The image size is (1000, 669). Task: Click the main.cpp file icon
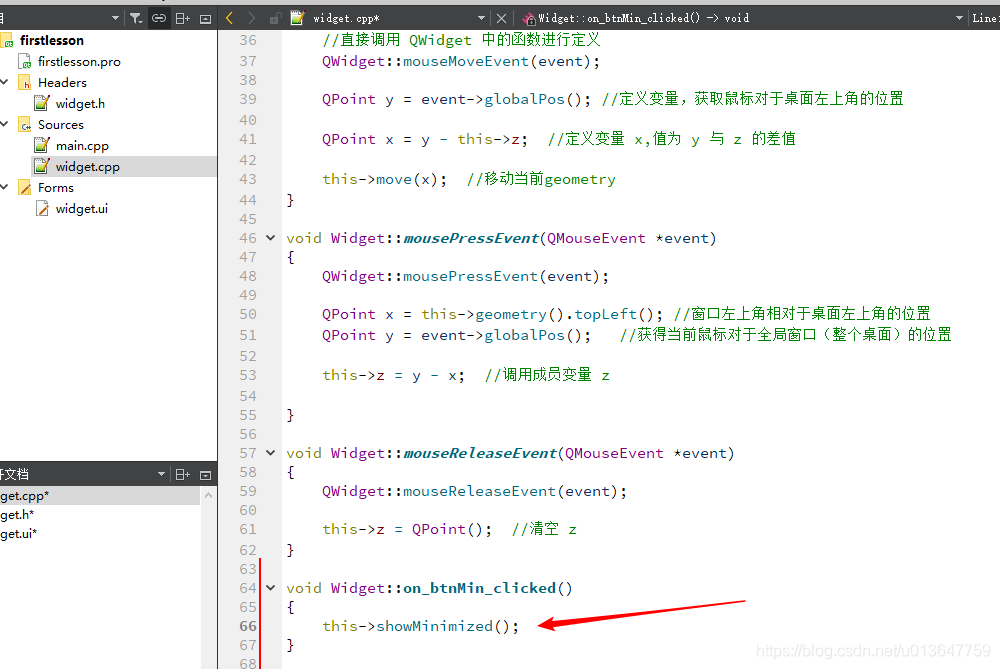pyautogui.click(x=42, y=145)
